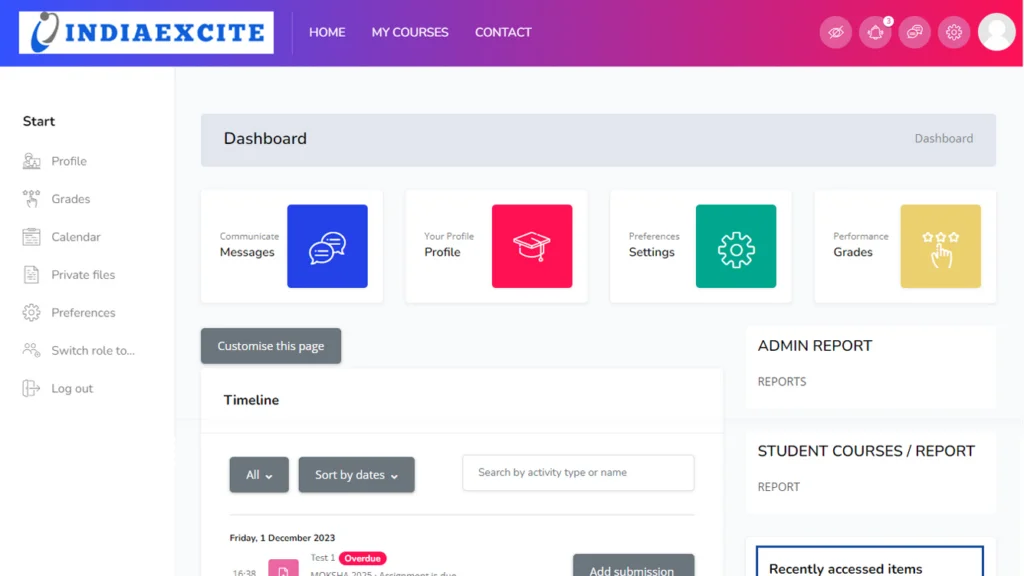The width and height of the screenshot is (1024, 576).
Task: Click the Search by activity type field
Action: (x=577, y=473)
